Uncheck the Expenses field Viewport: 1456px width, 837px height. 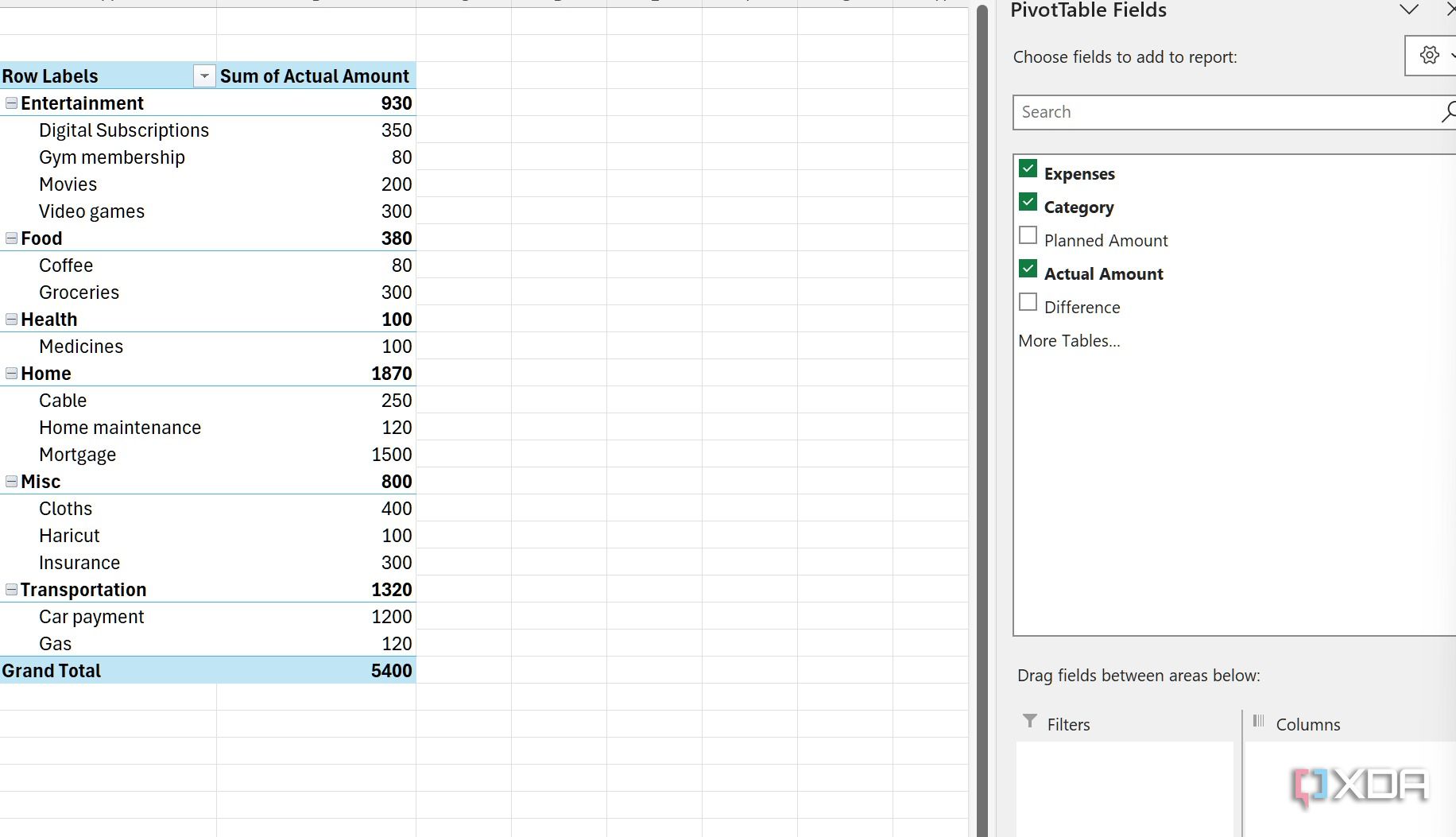point(1028,169)
